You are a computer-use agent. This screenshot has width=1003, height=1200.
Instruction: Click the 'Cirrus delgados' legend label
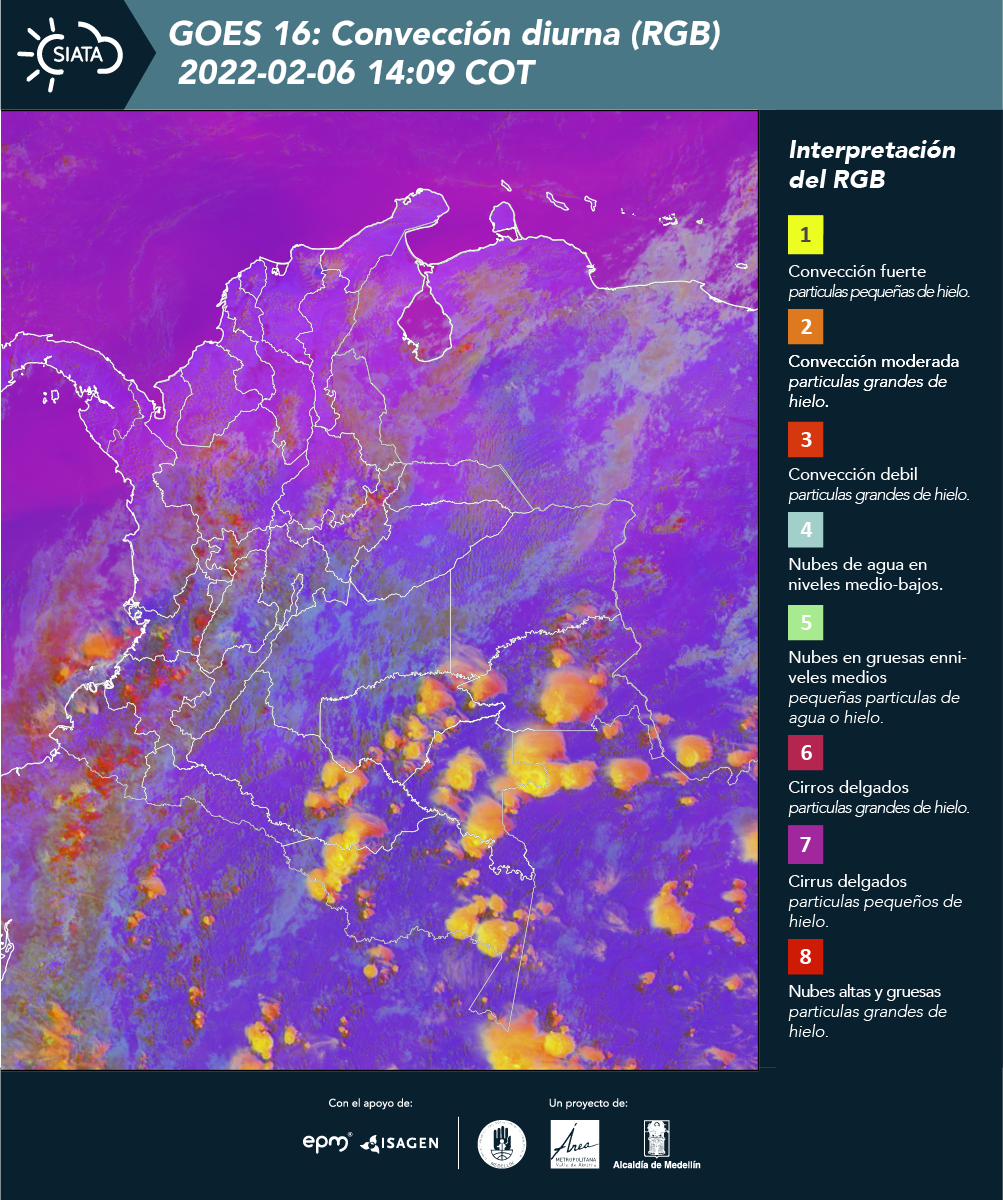click(x=847, y=881)
